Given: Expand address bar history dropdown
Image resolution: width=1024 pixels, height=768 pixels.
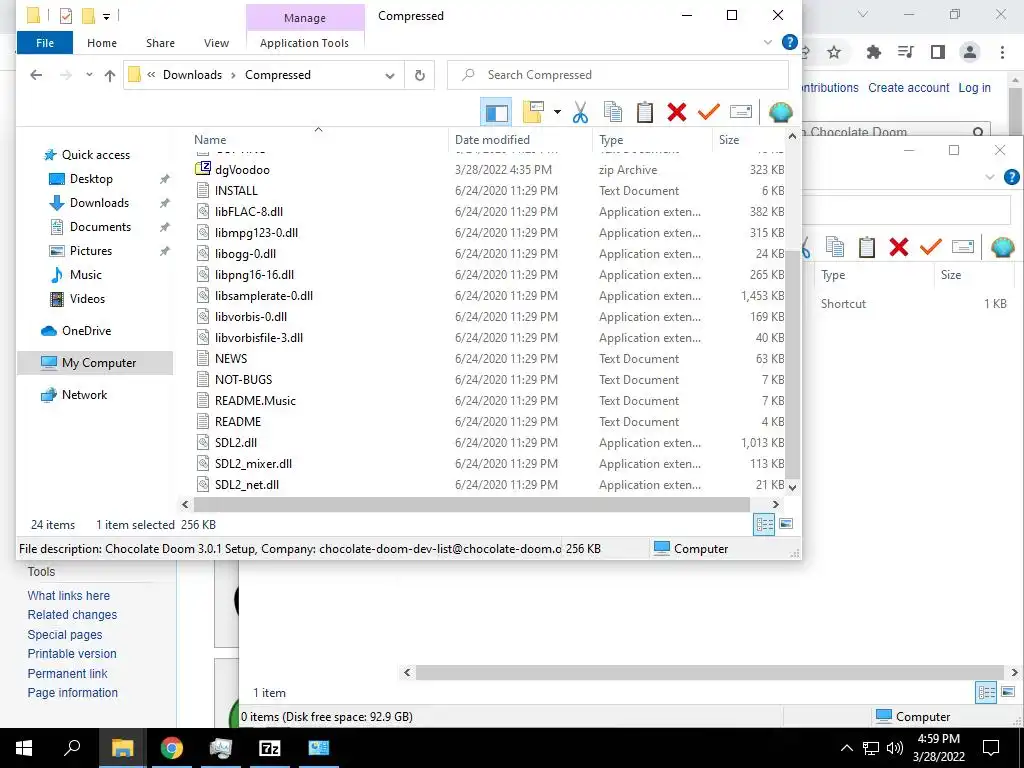Looking at the screenshot, I should pos(390,75).
